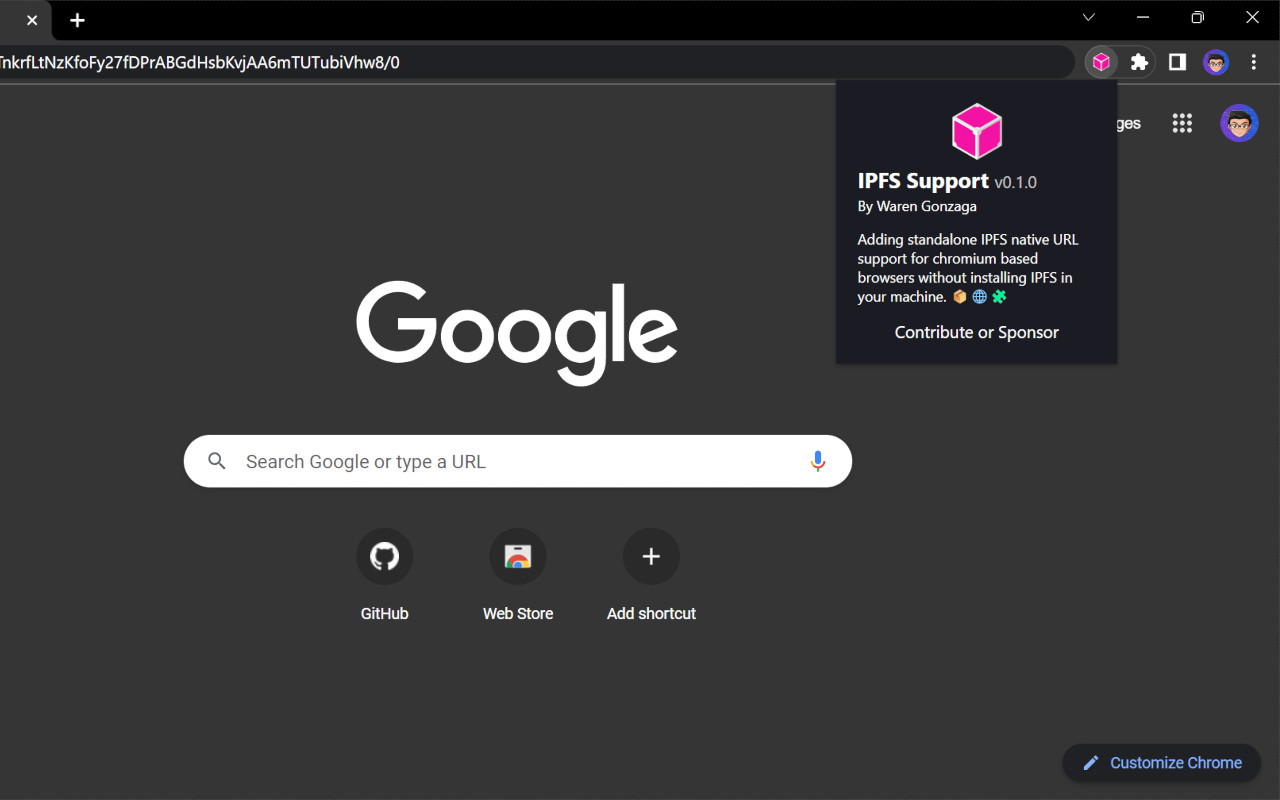This screenshot has height=800, width=1280.
Task: Click the Google account avatar on the page
Action: (x=1239, y=123)
